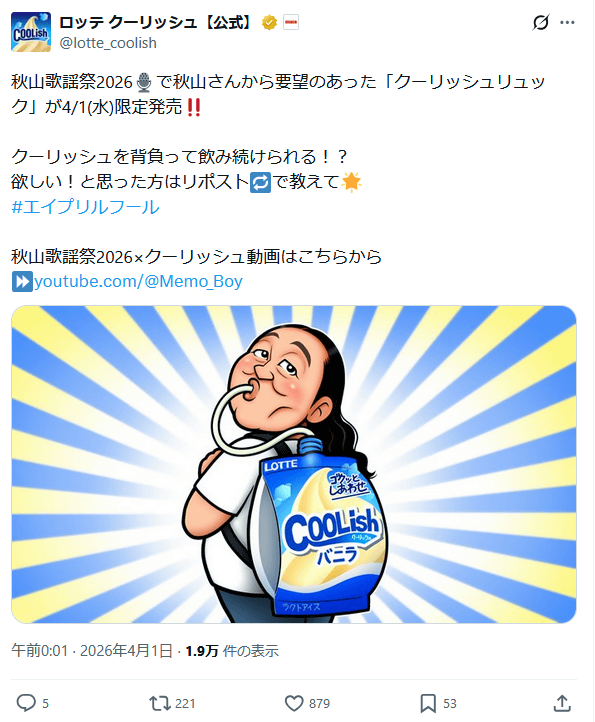Image resolution: width=595 pixels, height=722 pixels.
Task: Open the three-dot more options menu
Action: point(567,22)
